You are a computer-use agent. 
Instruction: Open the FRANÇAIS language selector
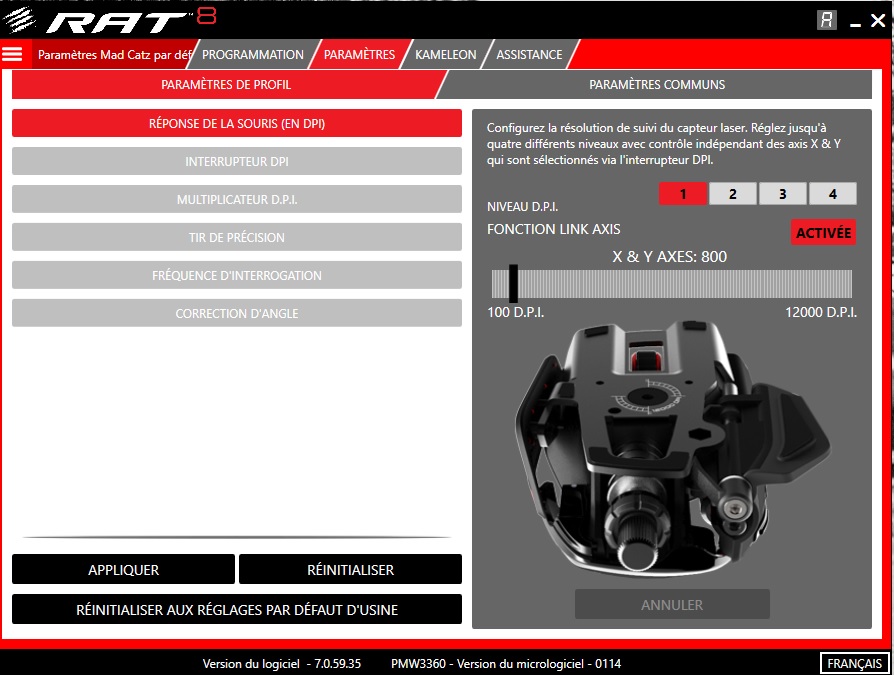(x=854, y=662)
